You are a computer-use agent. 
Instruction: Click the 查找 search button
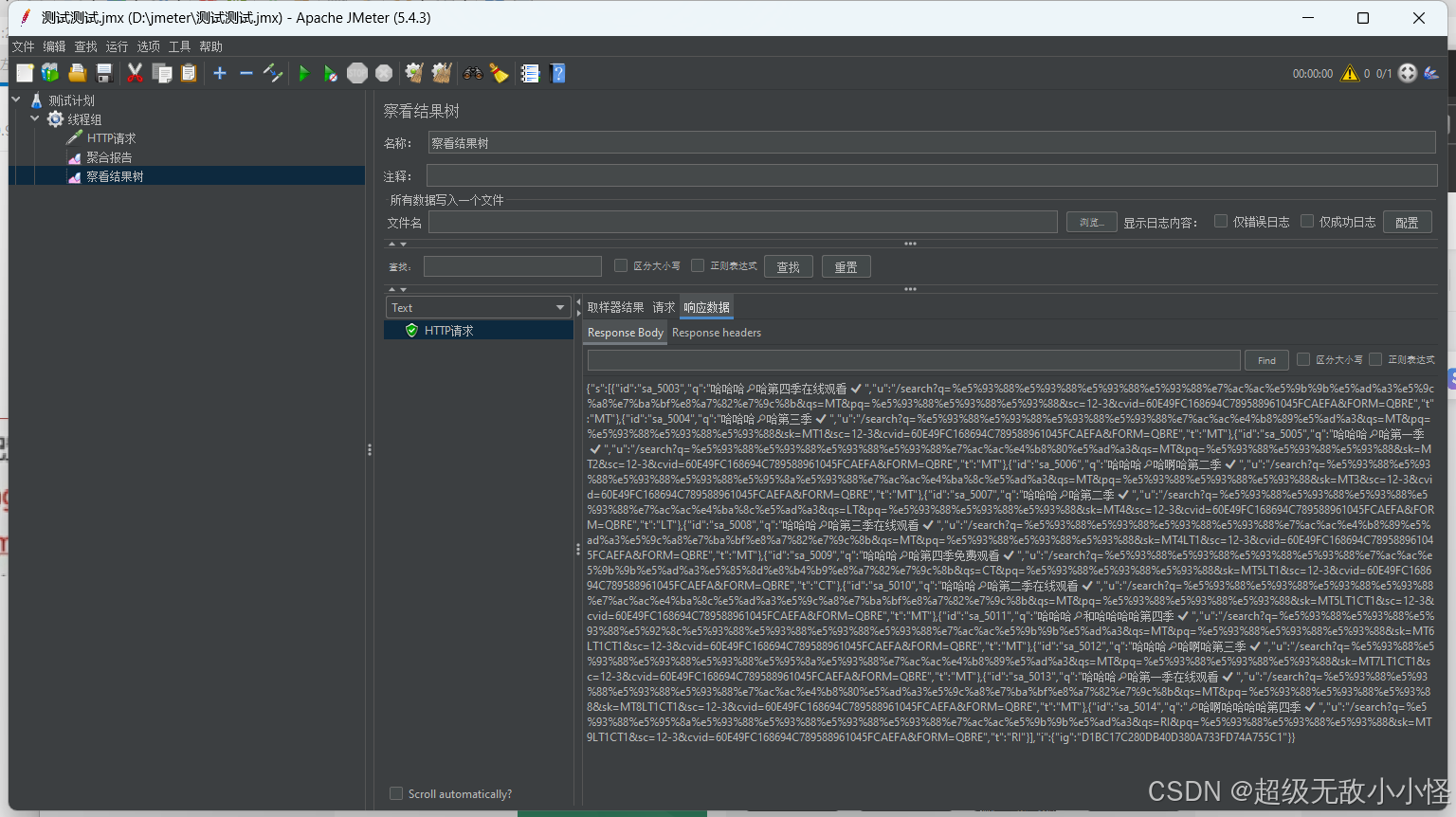(789, 267)
